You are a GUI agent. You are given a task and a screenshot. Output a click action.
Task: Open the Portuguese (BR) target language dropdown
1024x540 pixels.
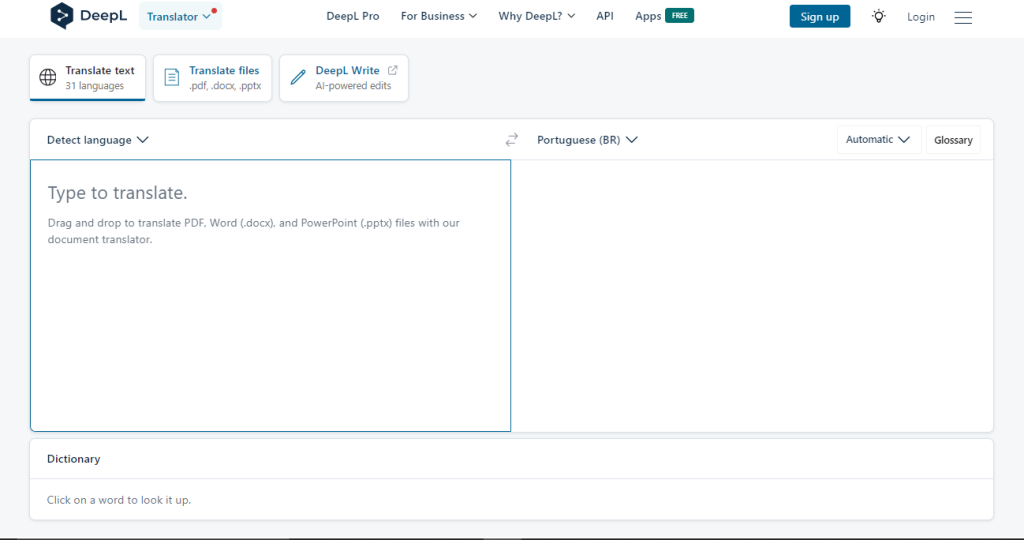tap(587, 140)
